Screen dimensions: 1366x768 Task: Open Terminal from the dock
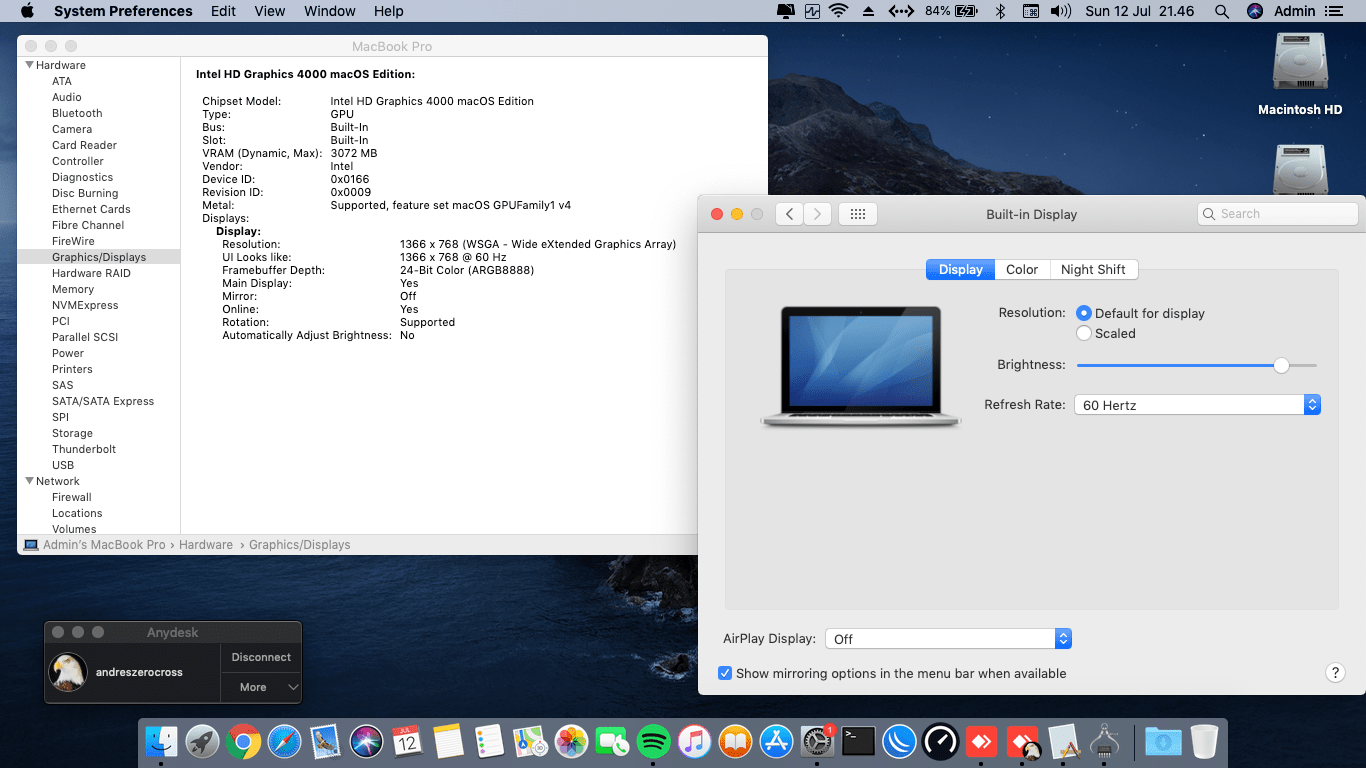(858, 741)
